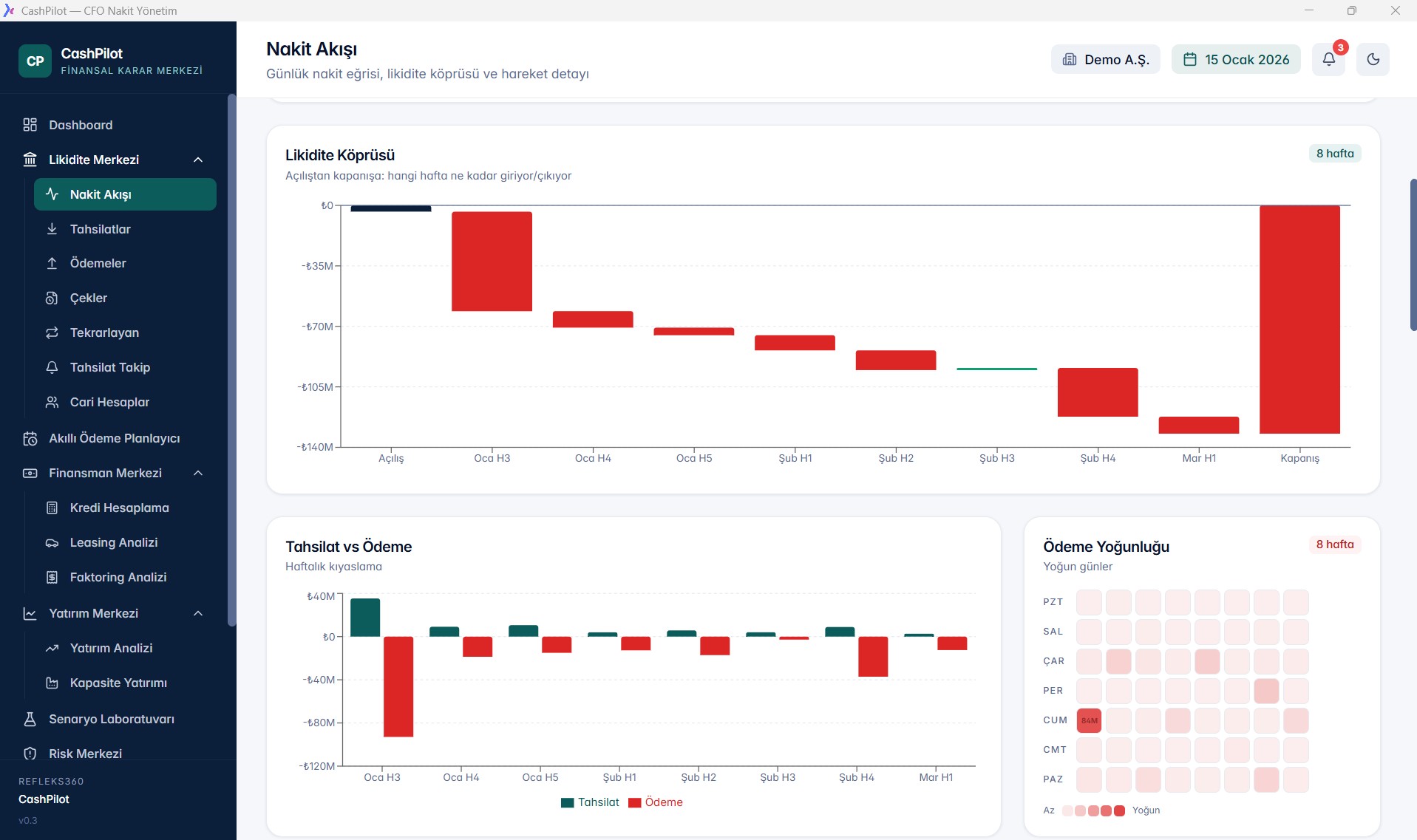Click the CP CashPilot logo badge
This screenshot has height=840, width=1417.
(x=35, y=61)
